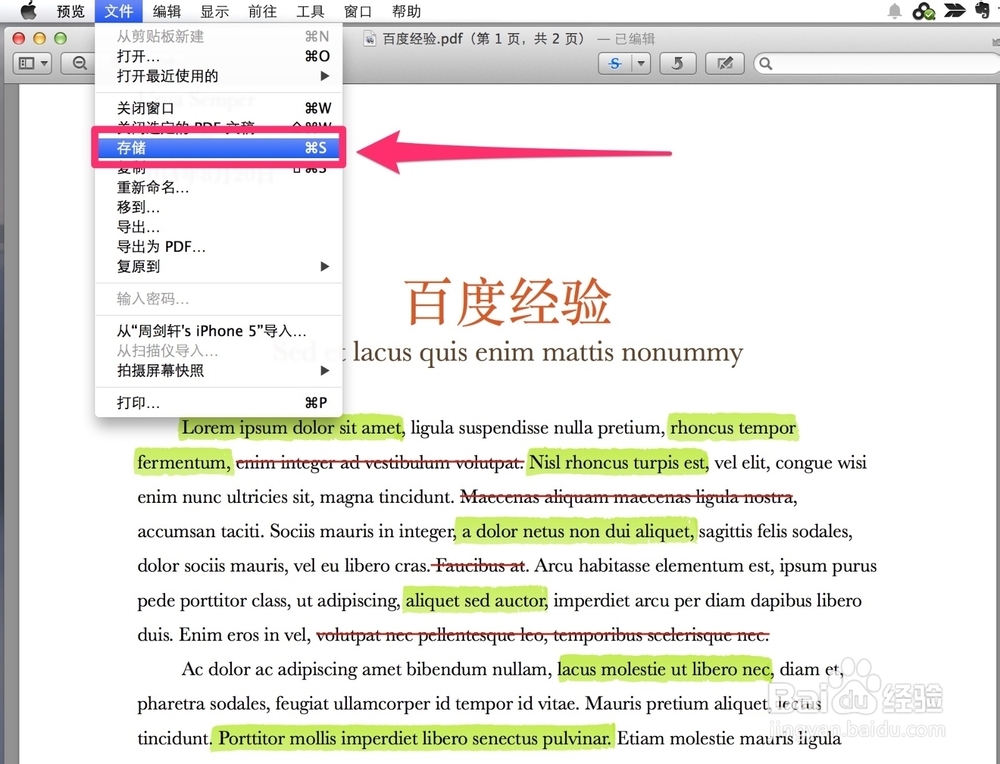Choose 重新命名… menu item
This screenshot has height=764, width=1000.
219,187
